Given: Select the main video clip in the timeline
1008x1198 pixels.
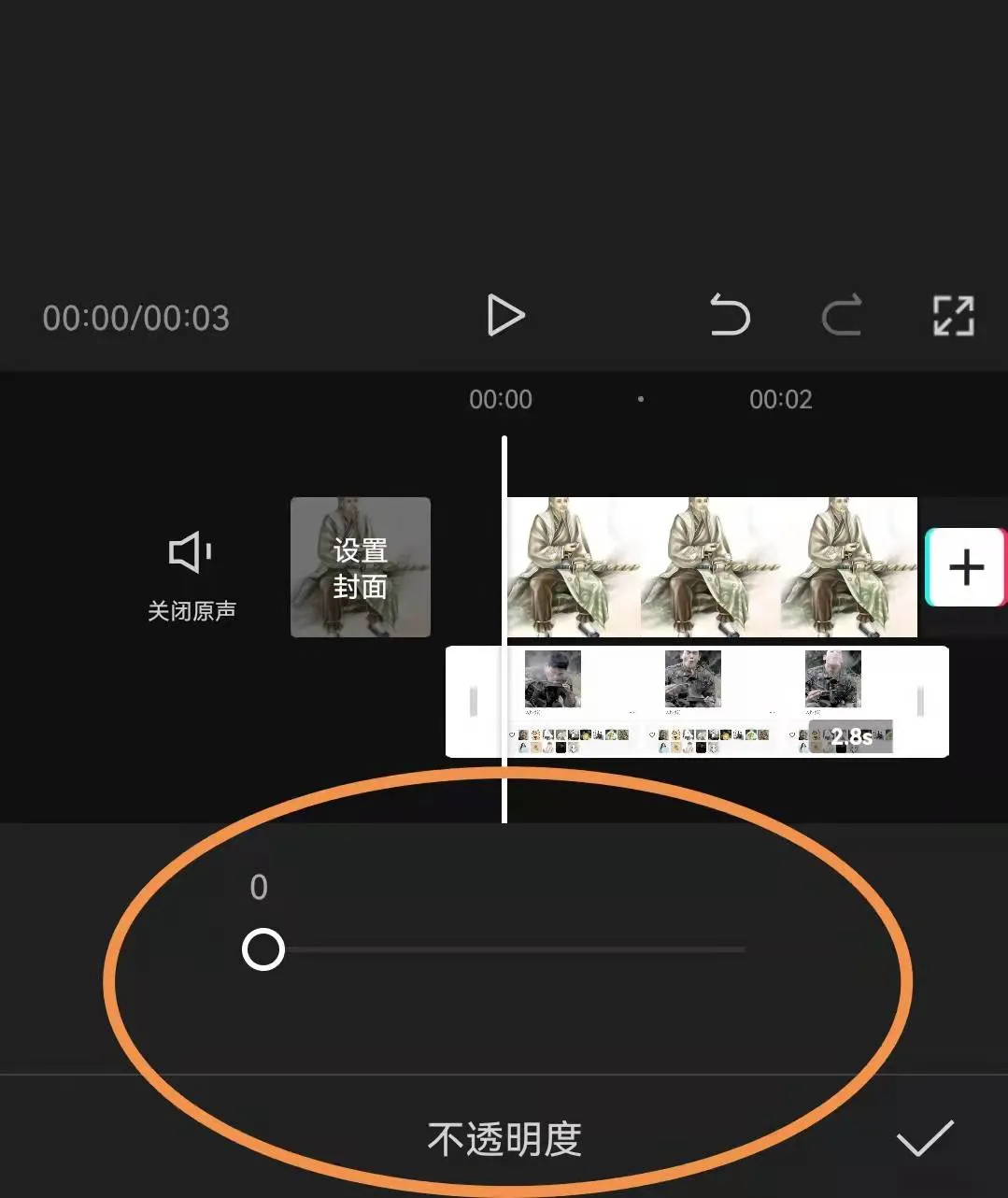Looking at the screenshot, I should point(710,566).
